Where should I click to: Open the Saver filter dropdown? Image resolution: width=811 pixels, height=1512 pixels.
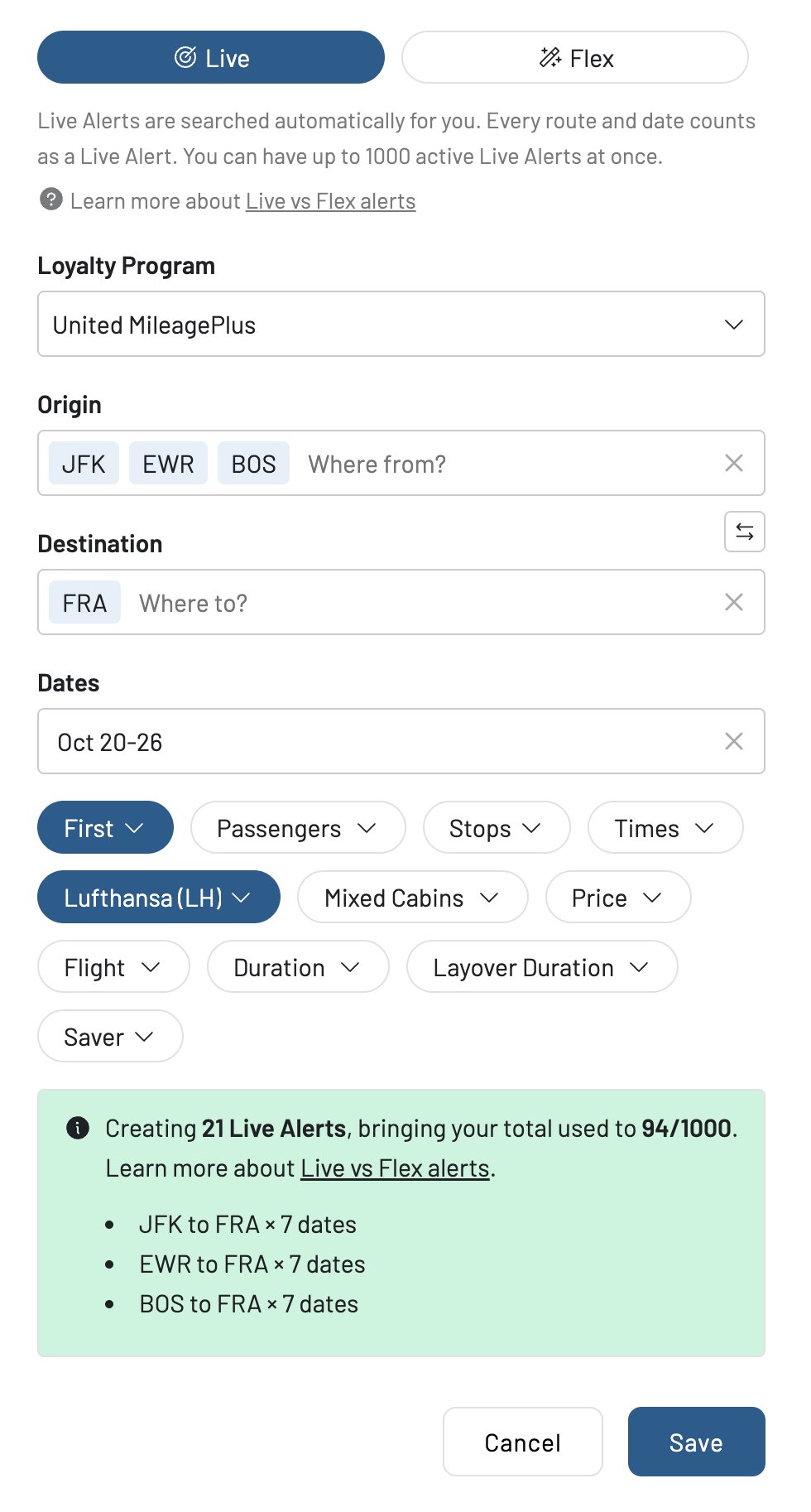pyautogui.click(x=109, y=1037)
